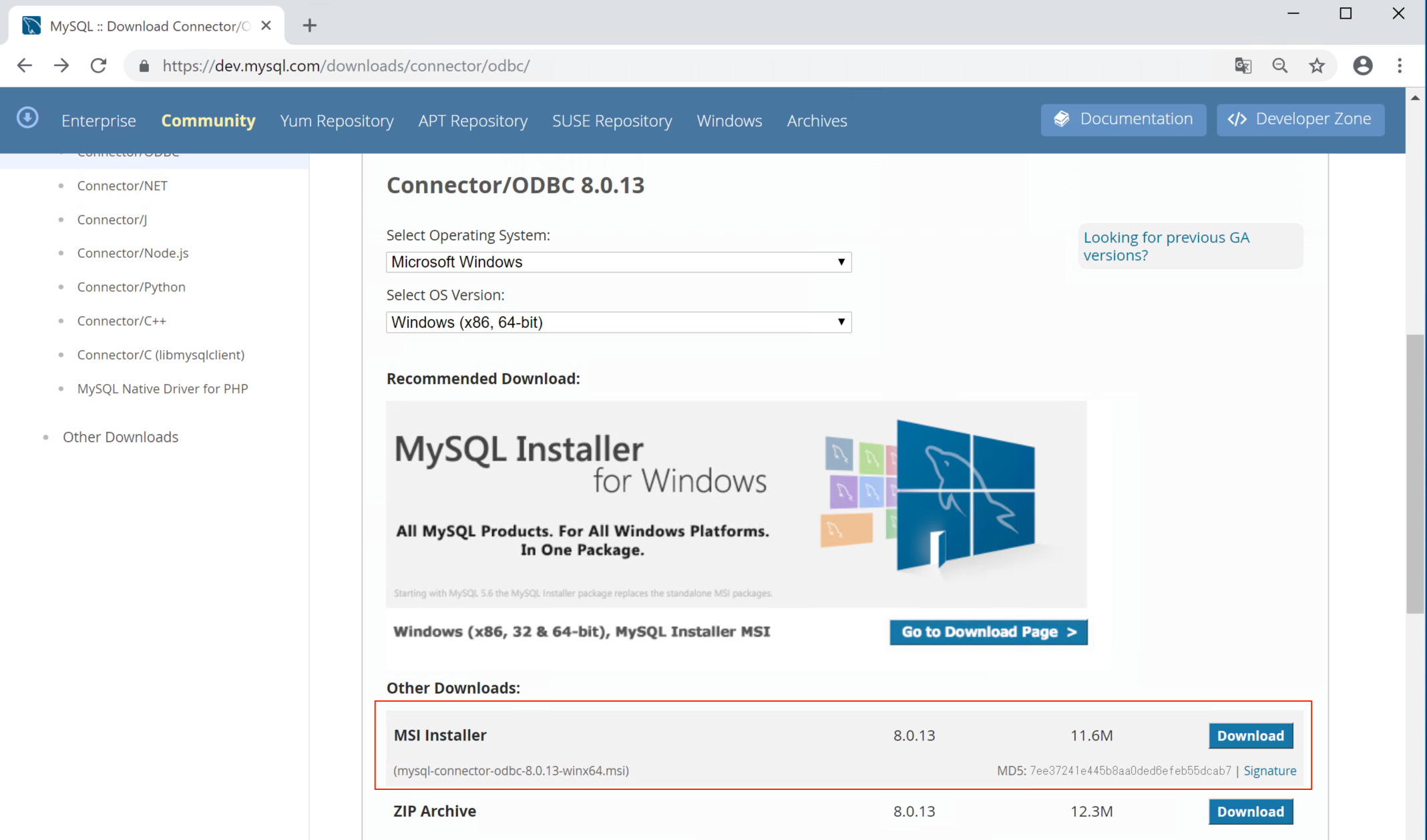Screen dimensions: 1427x840
Task: Open Connector/NET in the sidebar
Action: click(x=122, y=186)
